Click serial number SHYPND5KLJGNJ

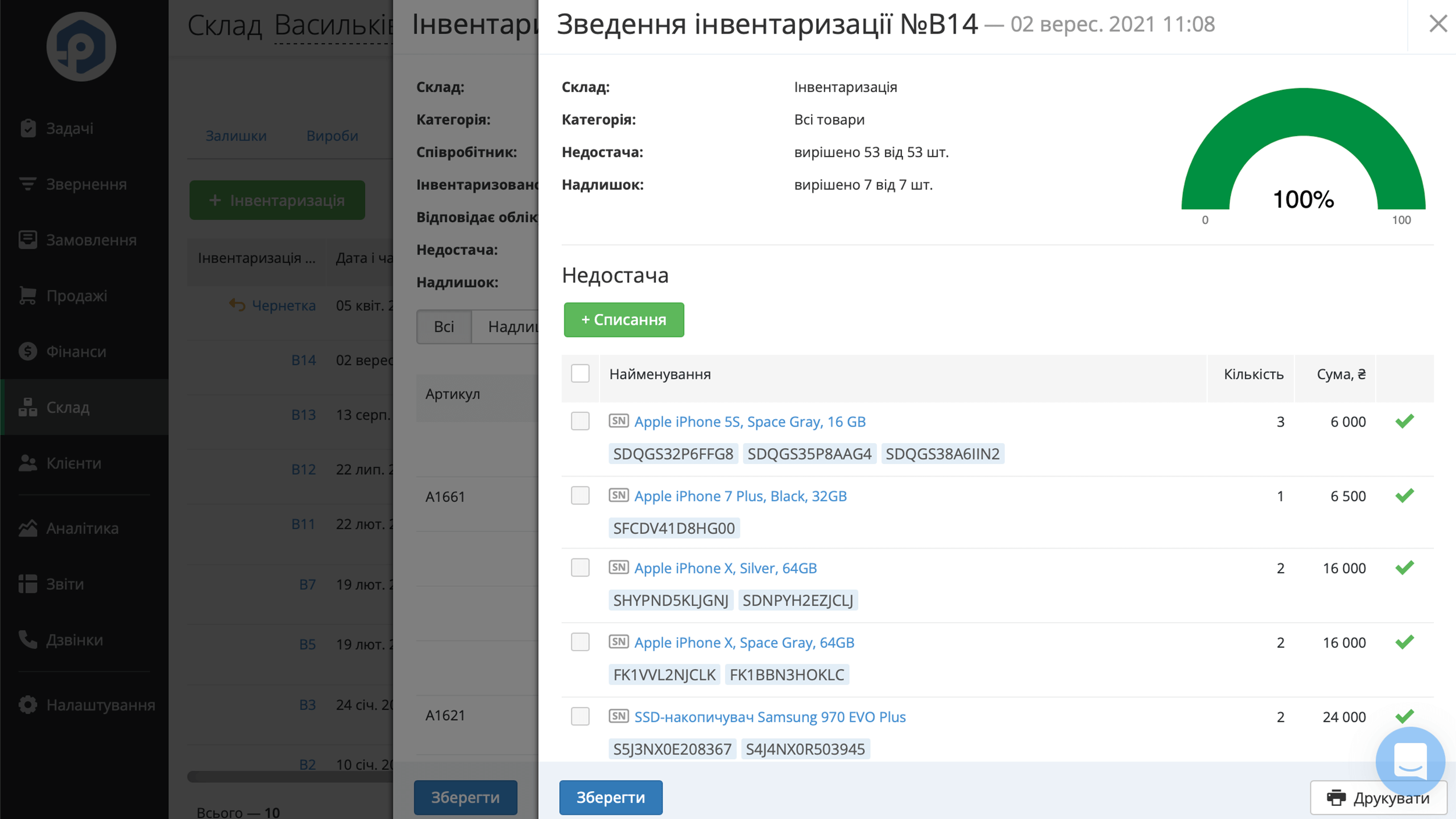click(671, 601)
